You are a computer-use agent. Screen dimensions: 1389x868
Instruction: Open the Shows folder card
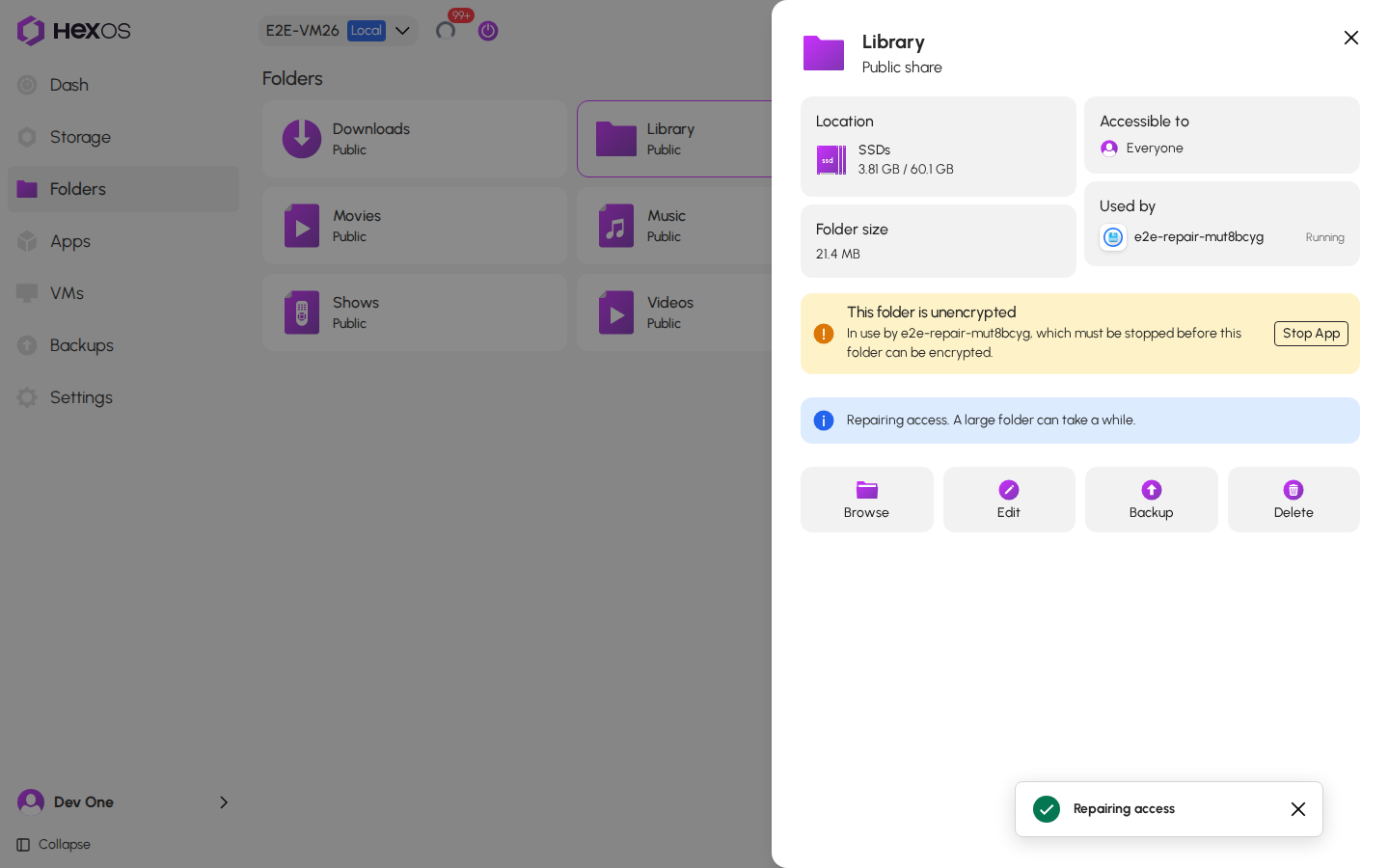(x=415, y=312)
